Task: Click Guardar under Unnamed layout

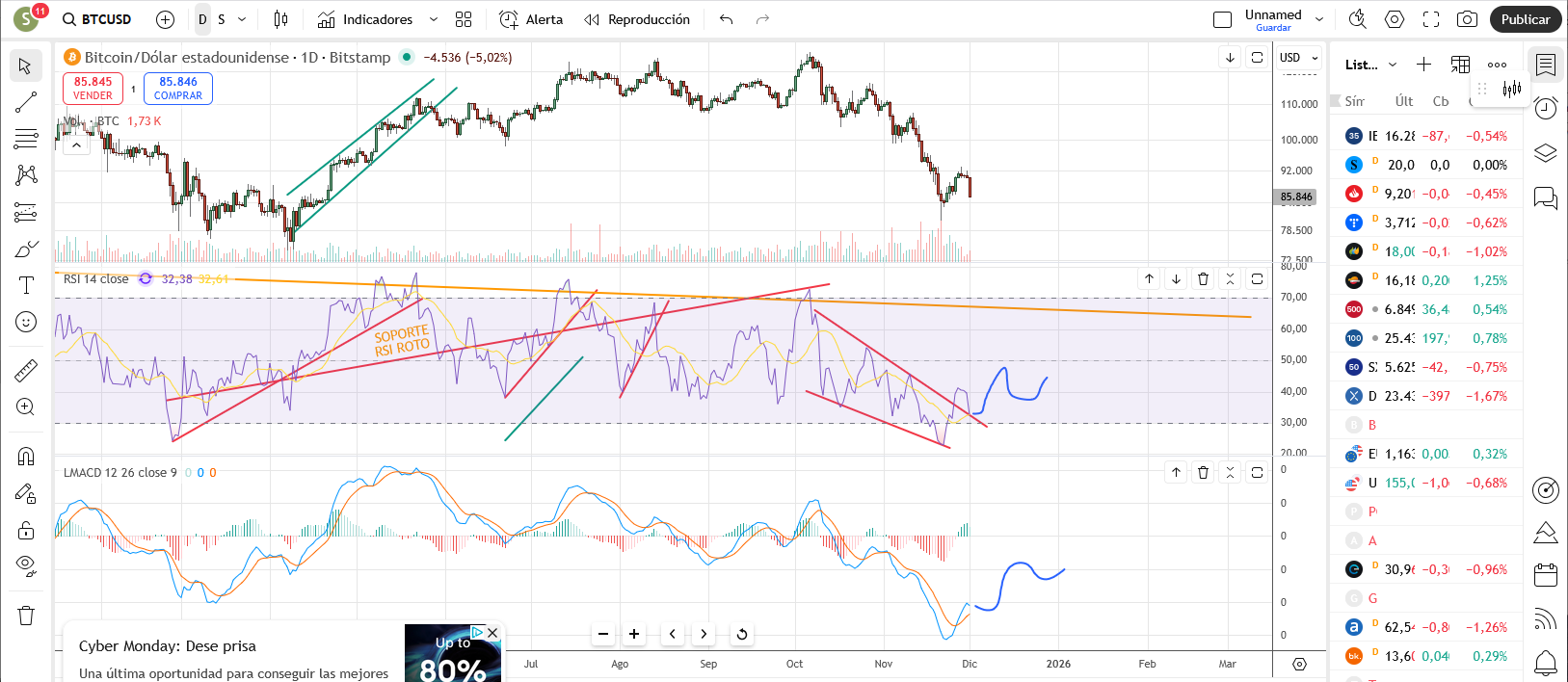Action: [1273, 28]
